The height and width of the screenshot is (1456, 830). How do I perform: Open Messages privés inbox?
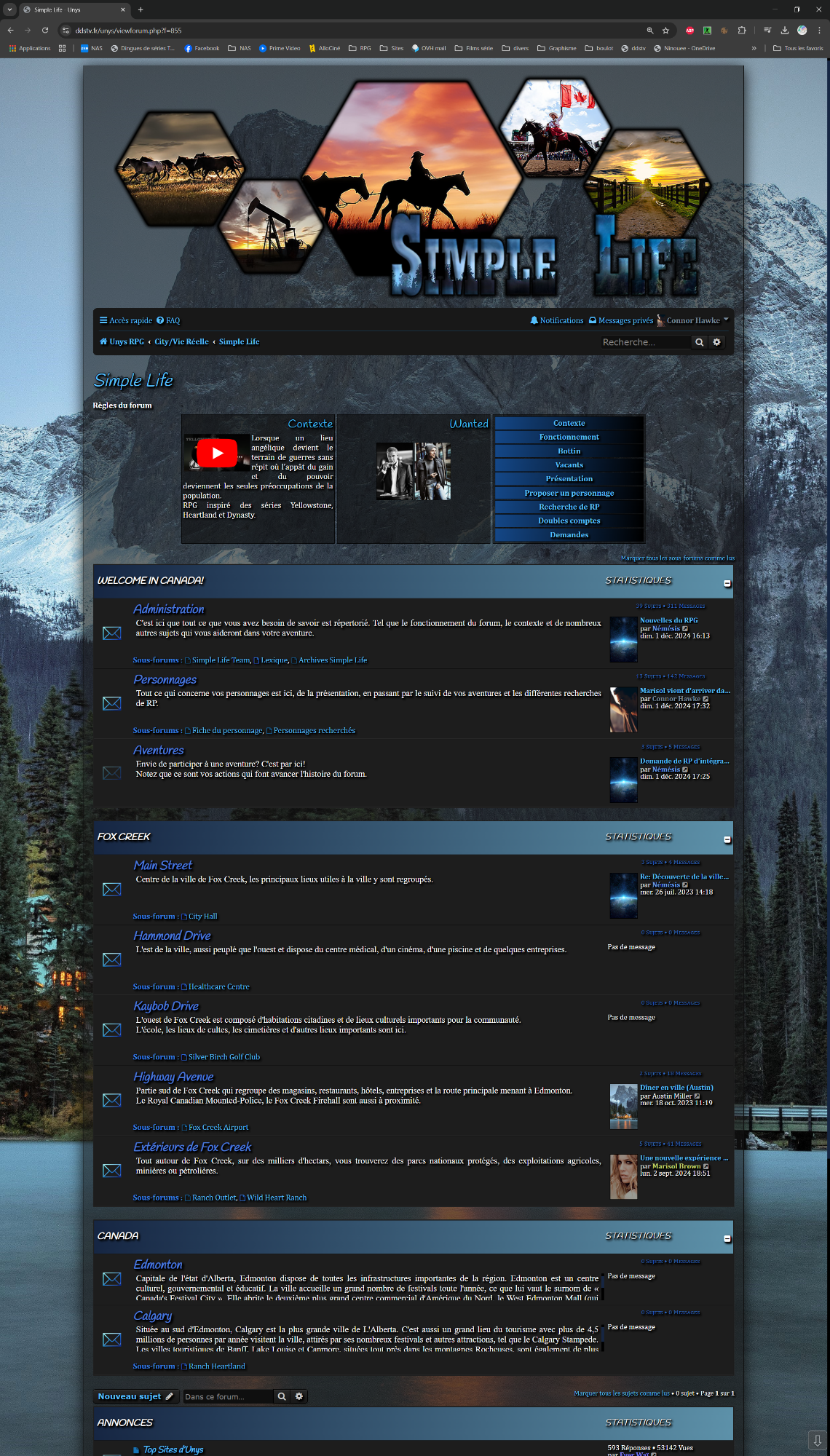click(621, 320)
